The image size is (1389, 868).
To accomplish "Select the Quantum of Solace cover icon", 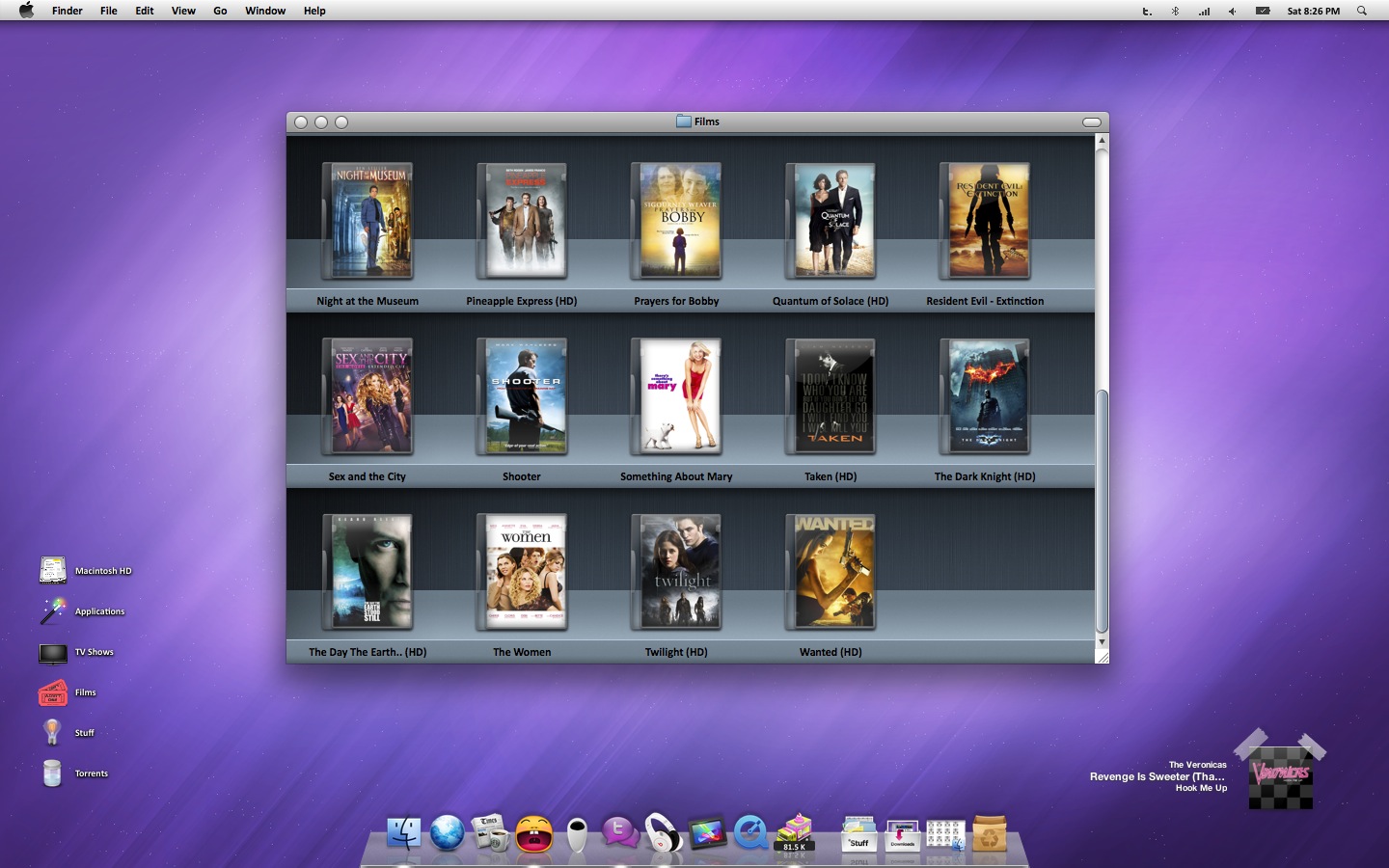I will point(831,221).
